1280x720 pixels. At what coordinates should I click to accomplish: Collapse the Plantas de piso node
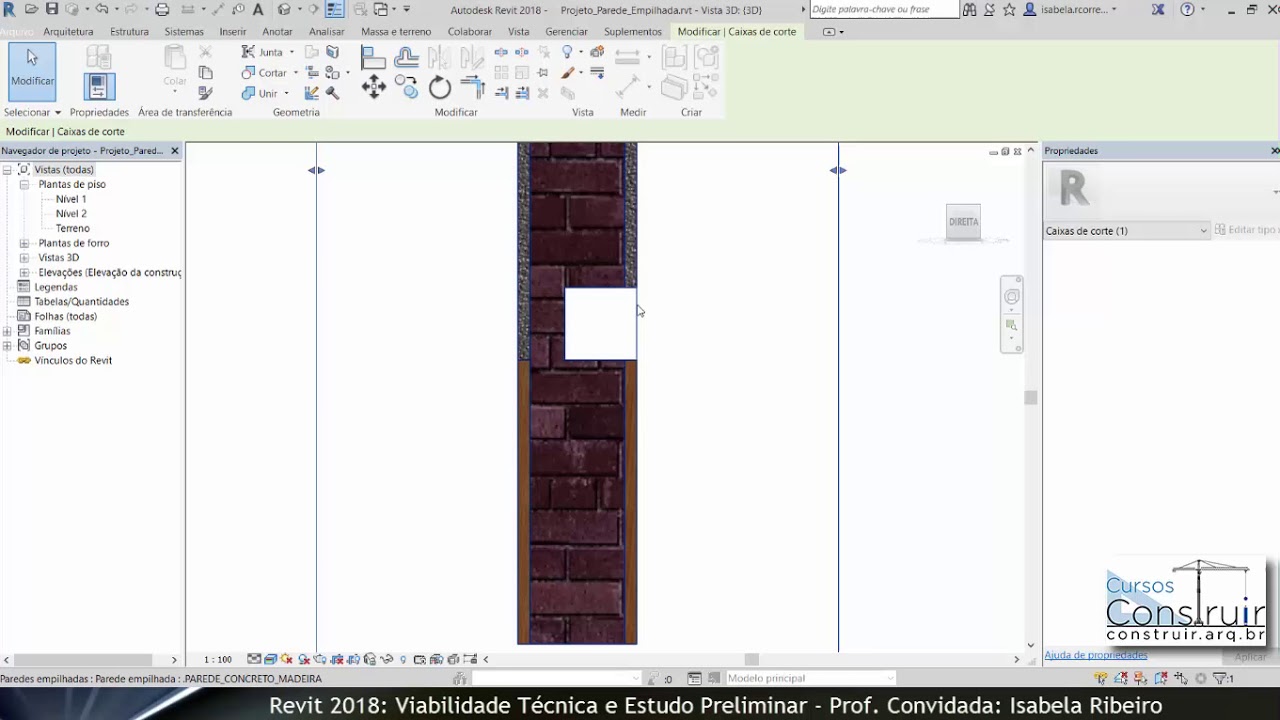24,185
